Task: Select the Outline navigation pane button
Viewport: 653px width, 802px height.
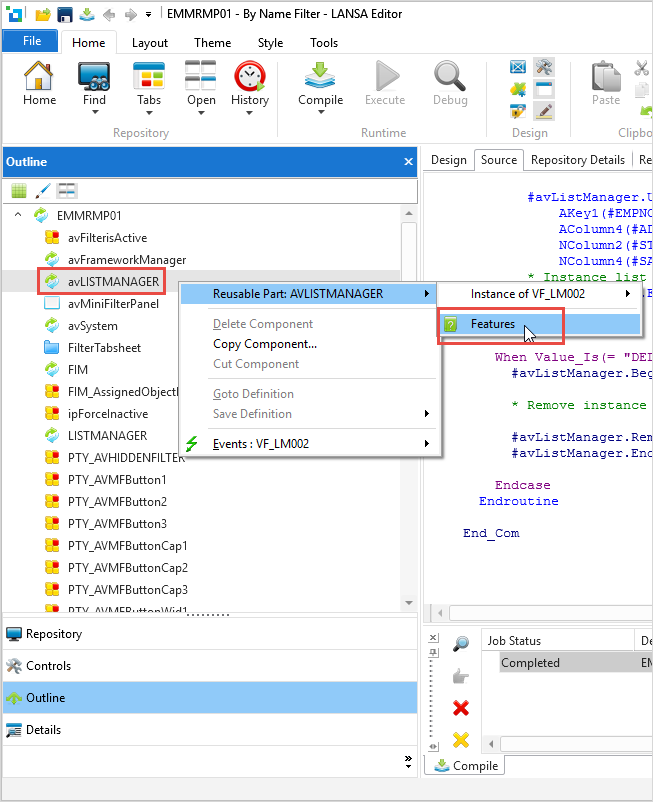Action: [x=210, y=698]
